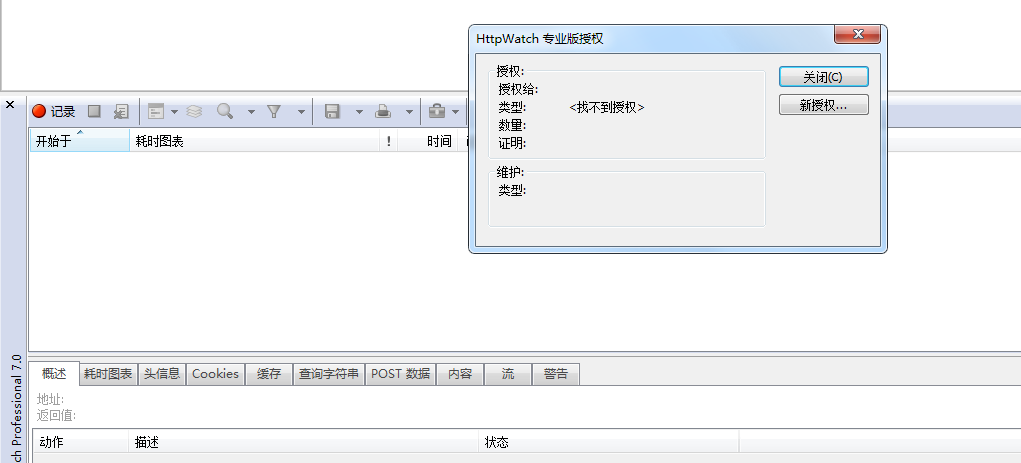Select the Cookies tab
This screenshot has height=463, width=1021.
[216, 374]
